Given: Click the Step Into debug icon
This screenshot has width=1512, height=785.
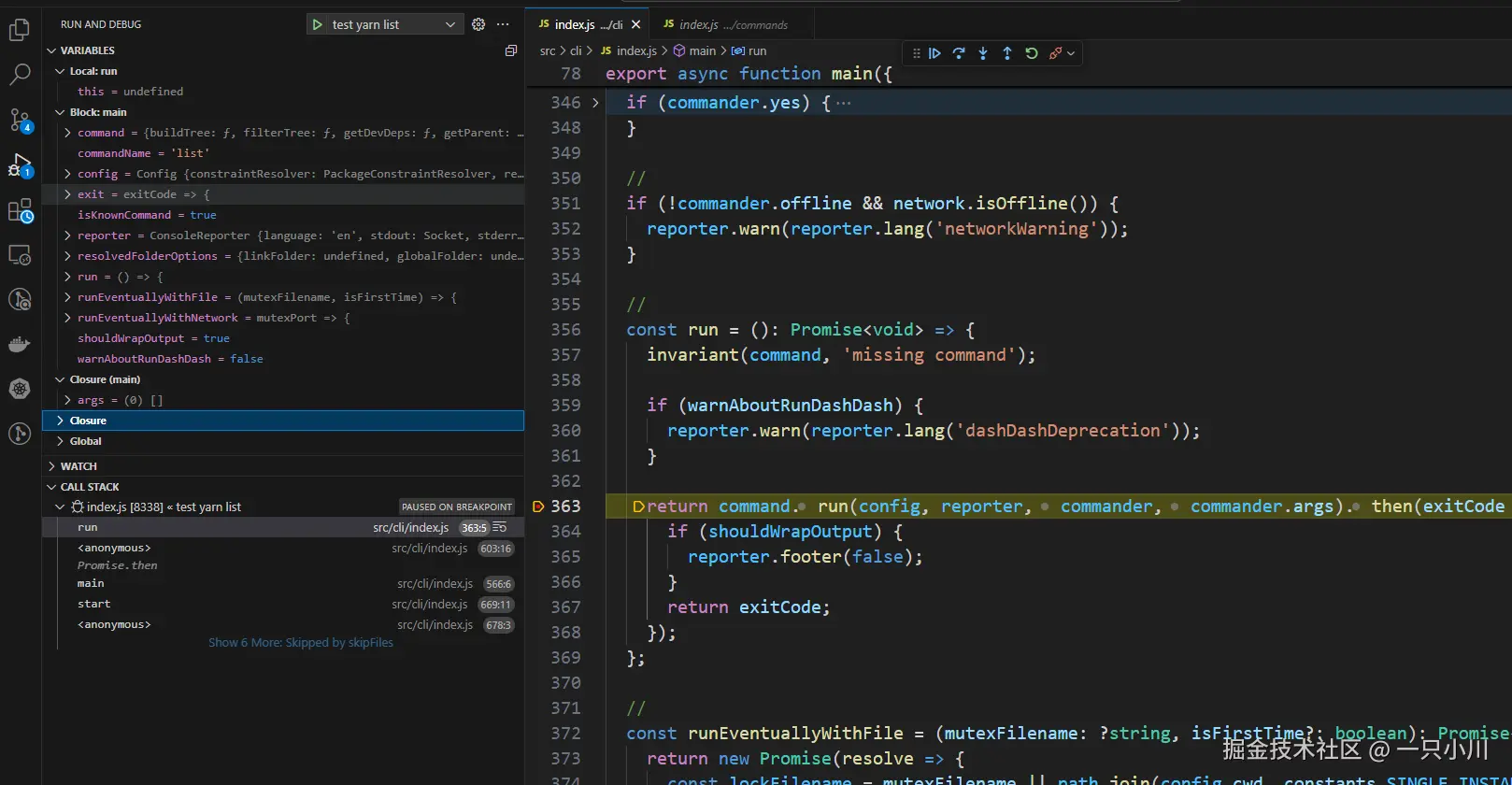Looking at the screenshot, I should [983, 53].
